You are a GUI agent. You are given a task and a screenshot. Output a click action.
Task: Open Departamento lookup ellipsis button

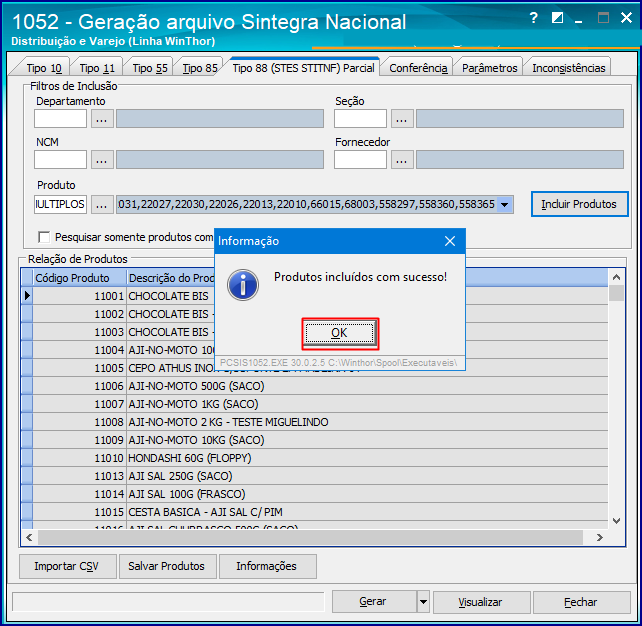[x=102, y=119]
